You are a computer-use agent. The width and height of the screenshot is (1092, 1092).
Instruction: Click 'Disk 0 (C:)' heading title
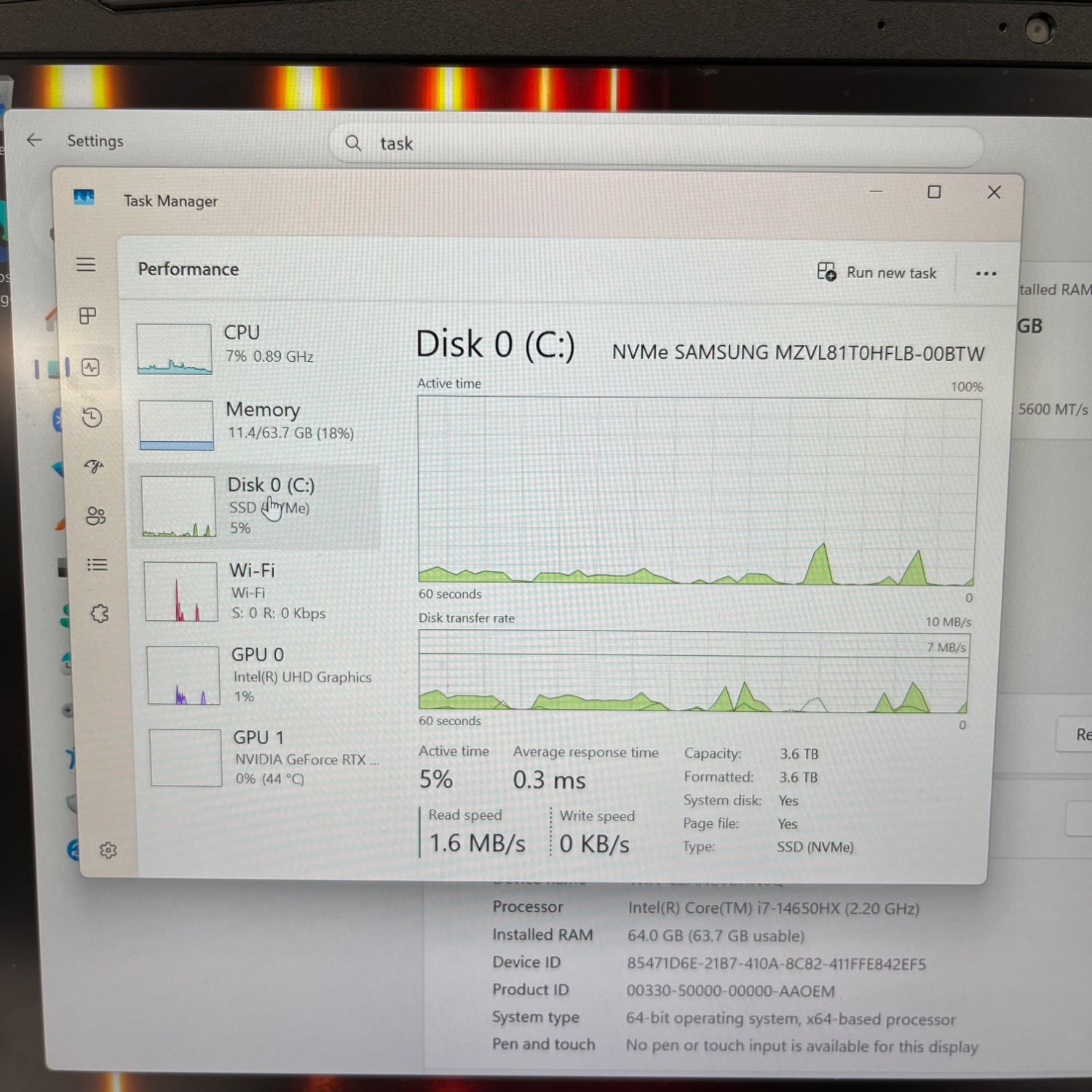(x=495, y=344)
